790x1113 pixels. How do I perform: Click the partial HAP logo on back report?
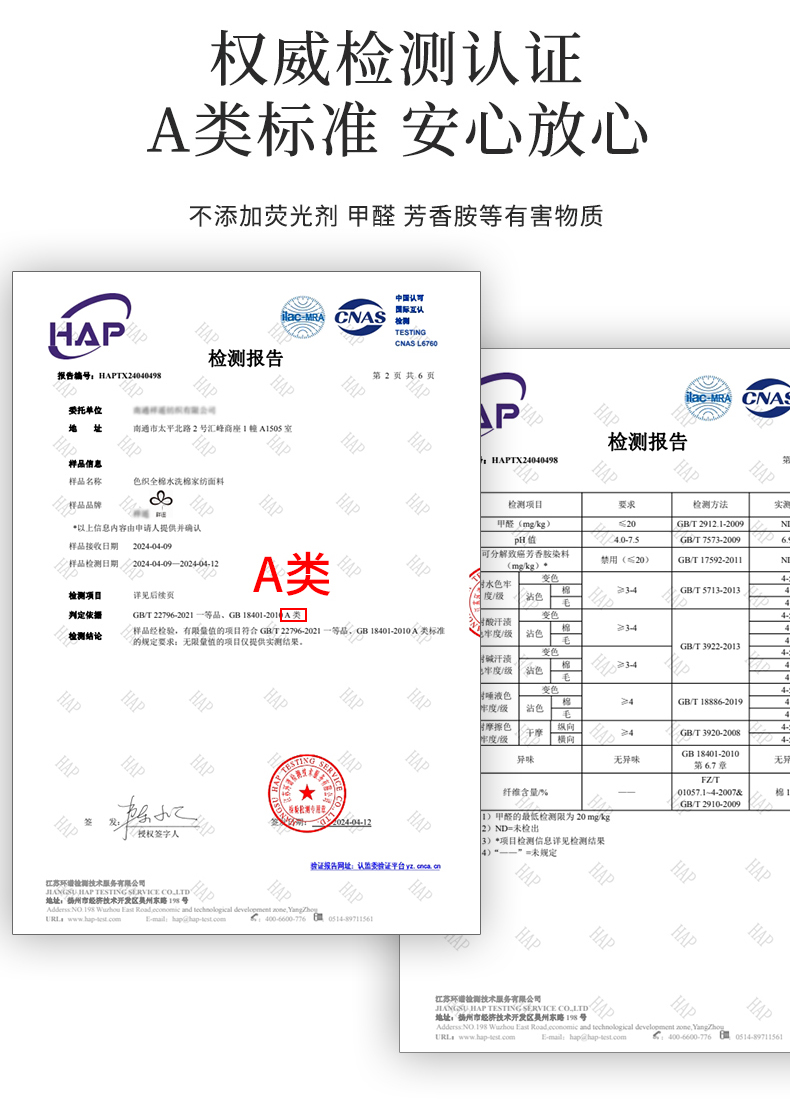[503, 403]
